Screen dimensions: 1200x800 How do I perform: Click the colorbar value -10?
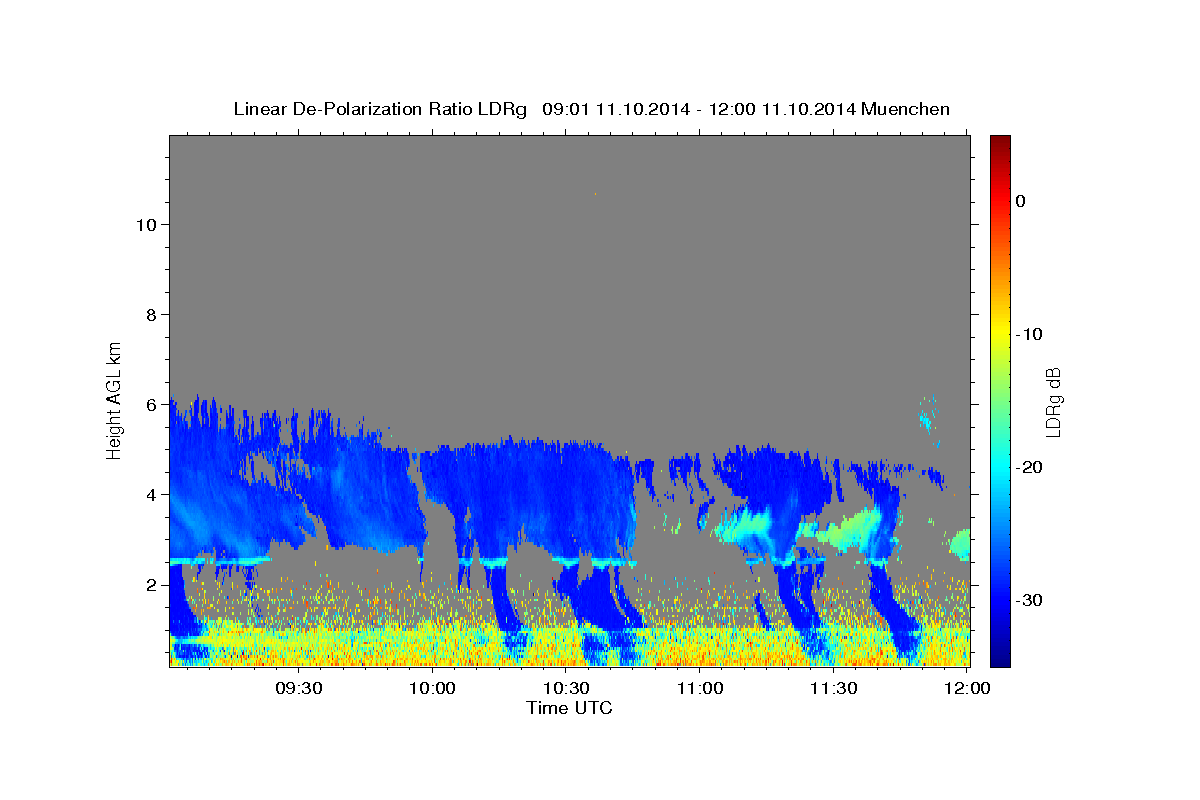[1030, 334]
